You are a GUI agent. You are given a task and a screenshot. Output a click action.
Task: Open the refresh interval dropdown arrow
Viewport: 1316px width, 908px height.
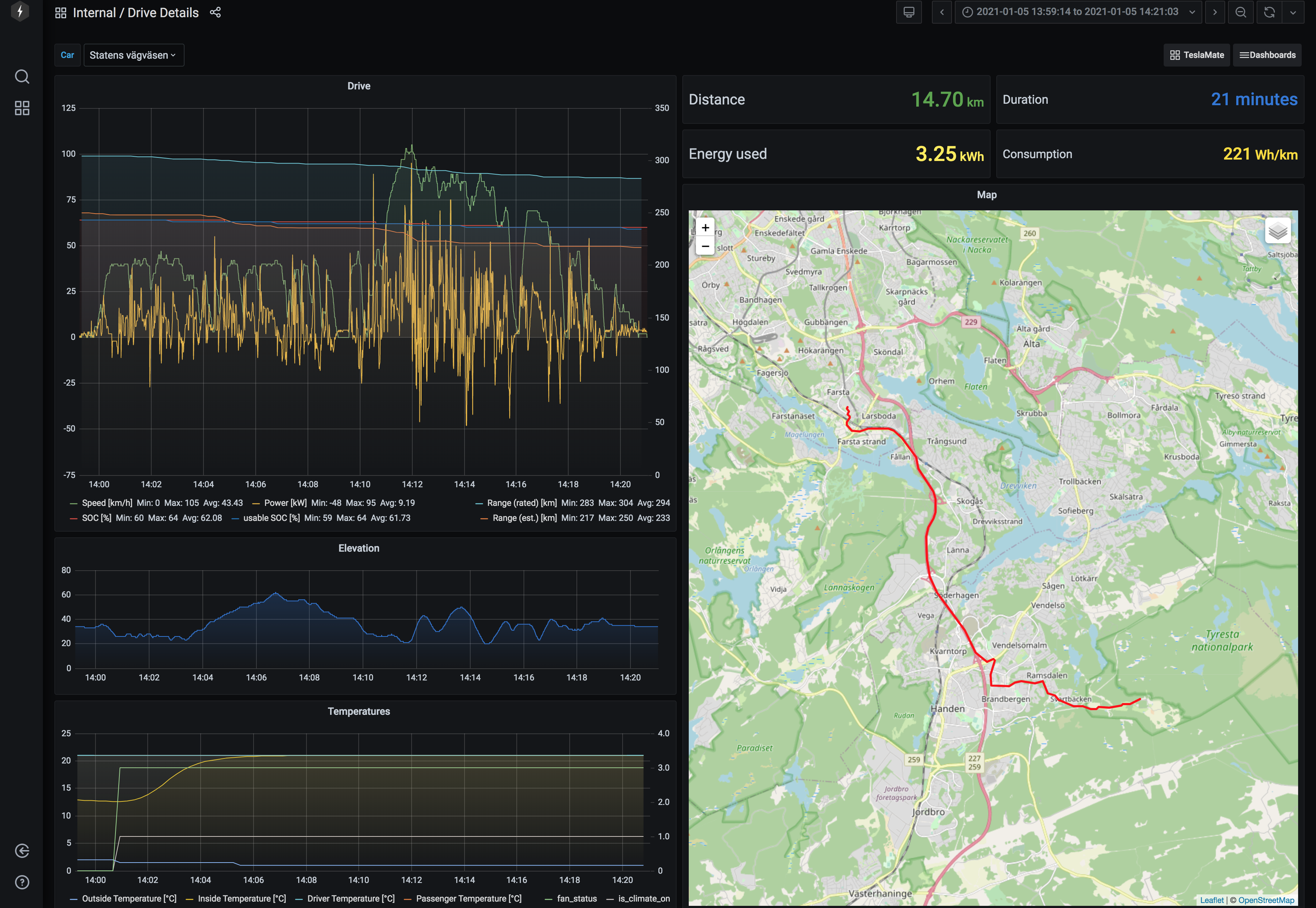[x=1293, y=12]
